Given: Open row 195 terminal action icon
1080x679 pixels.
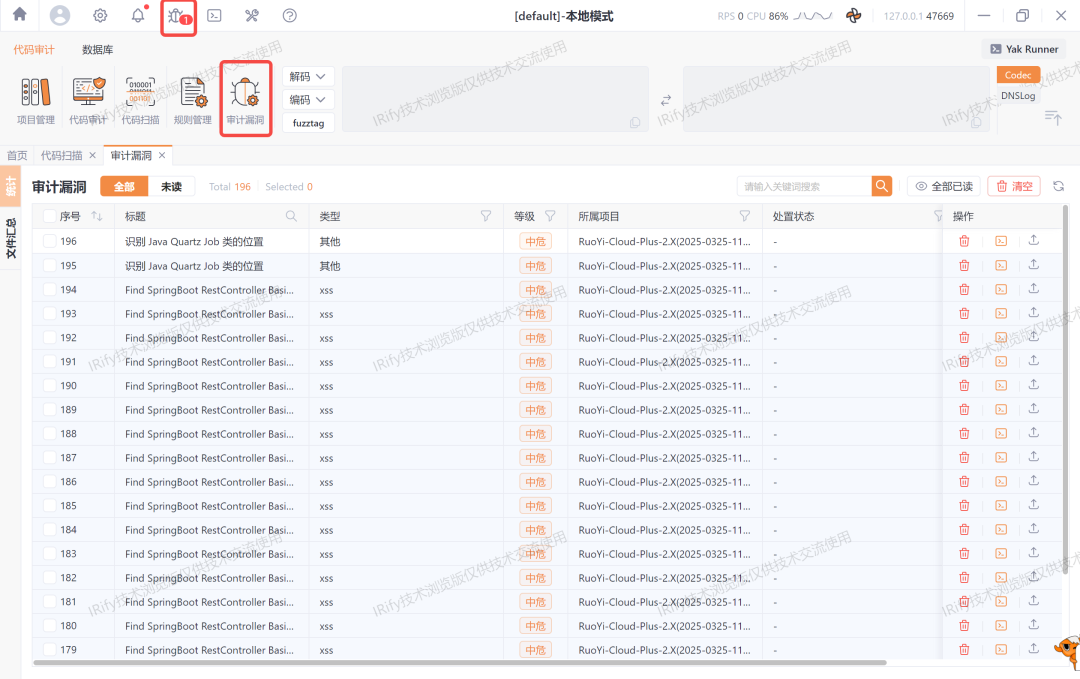Looking at the screenshot, I should 1001,265.
